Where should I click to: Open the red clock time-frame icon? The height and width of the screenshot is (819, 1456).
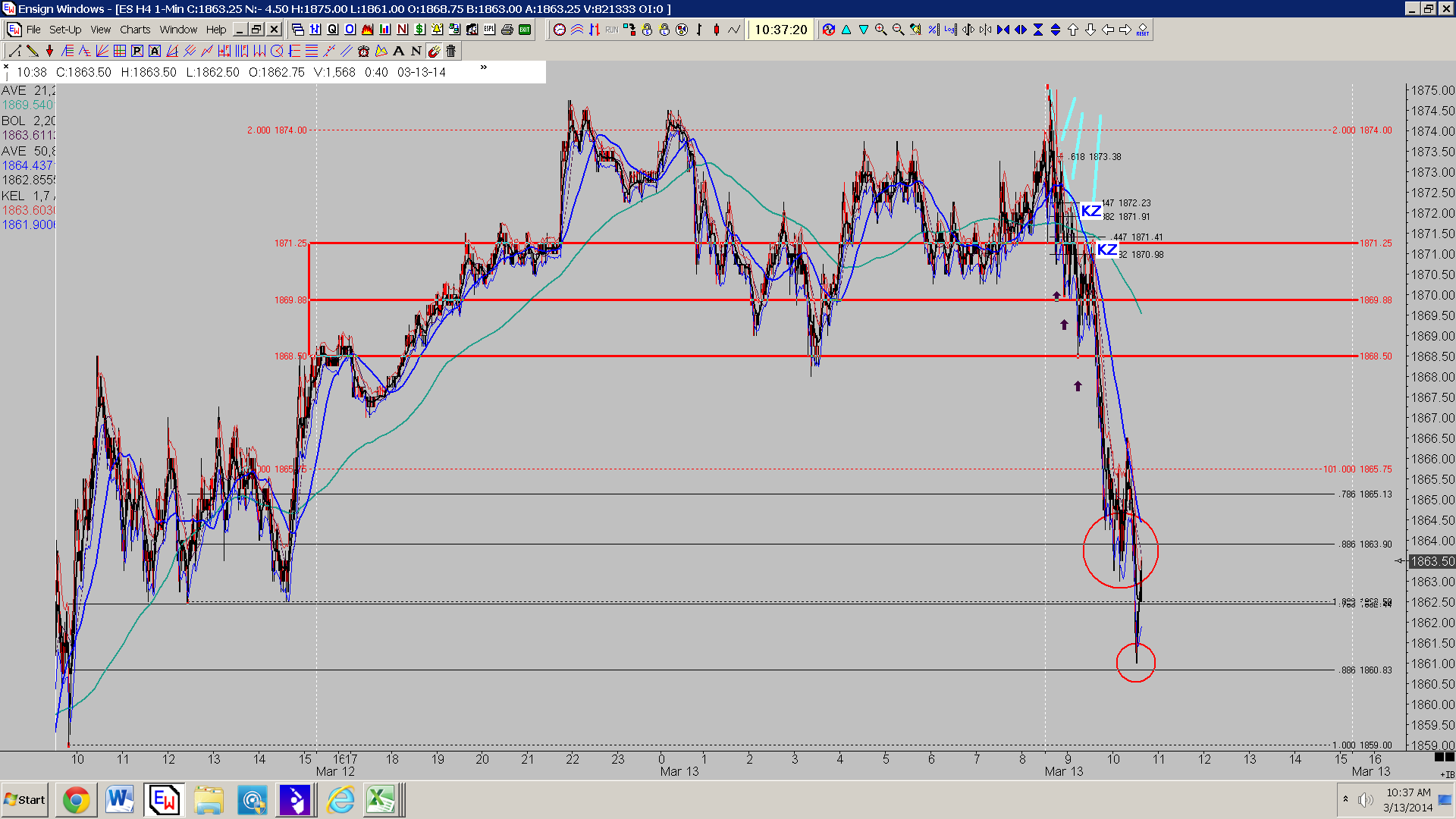click(560, 30)
